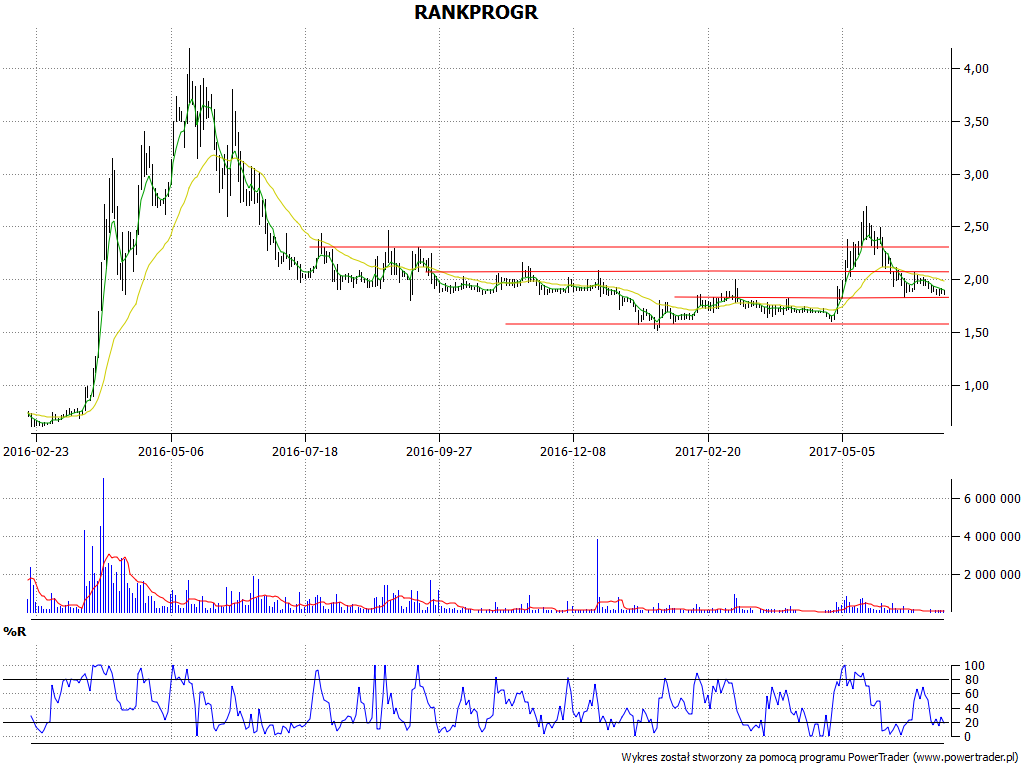Click the highest volume bar near 7 million

point(103,545)
